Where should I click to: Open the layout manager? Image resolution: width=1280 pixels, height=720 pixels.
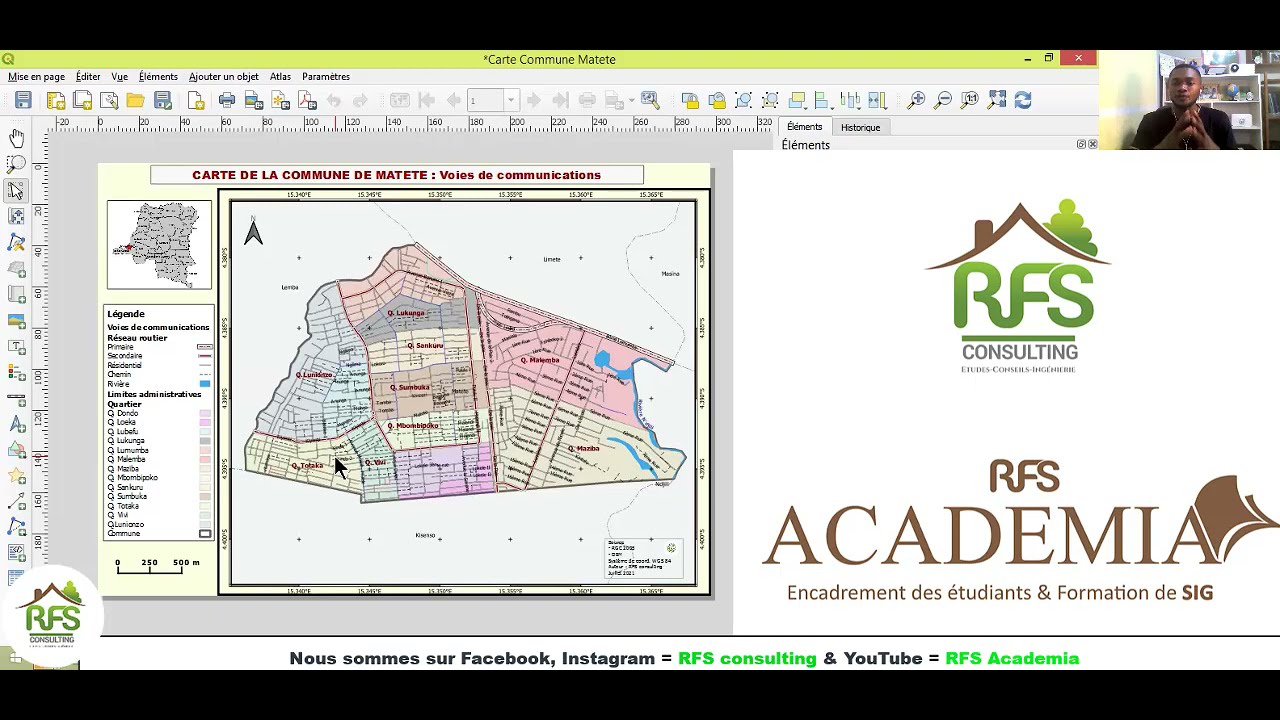tap(109, 100)
